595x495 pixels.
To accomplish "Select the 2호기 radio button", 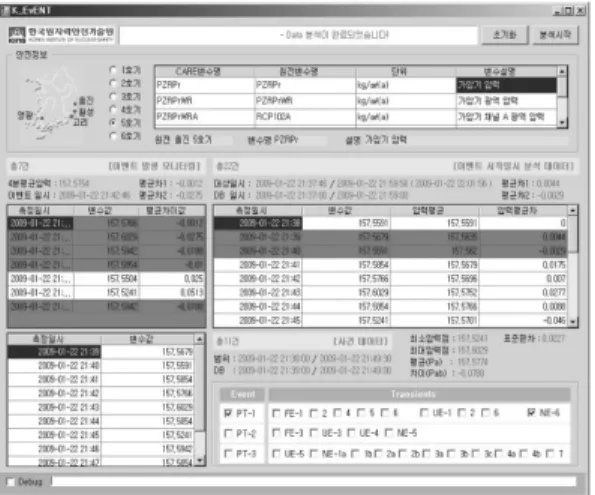I will 113,83.
